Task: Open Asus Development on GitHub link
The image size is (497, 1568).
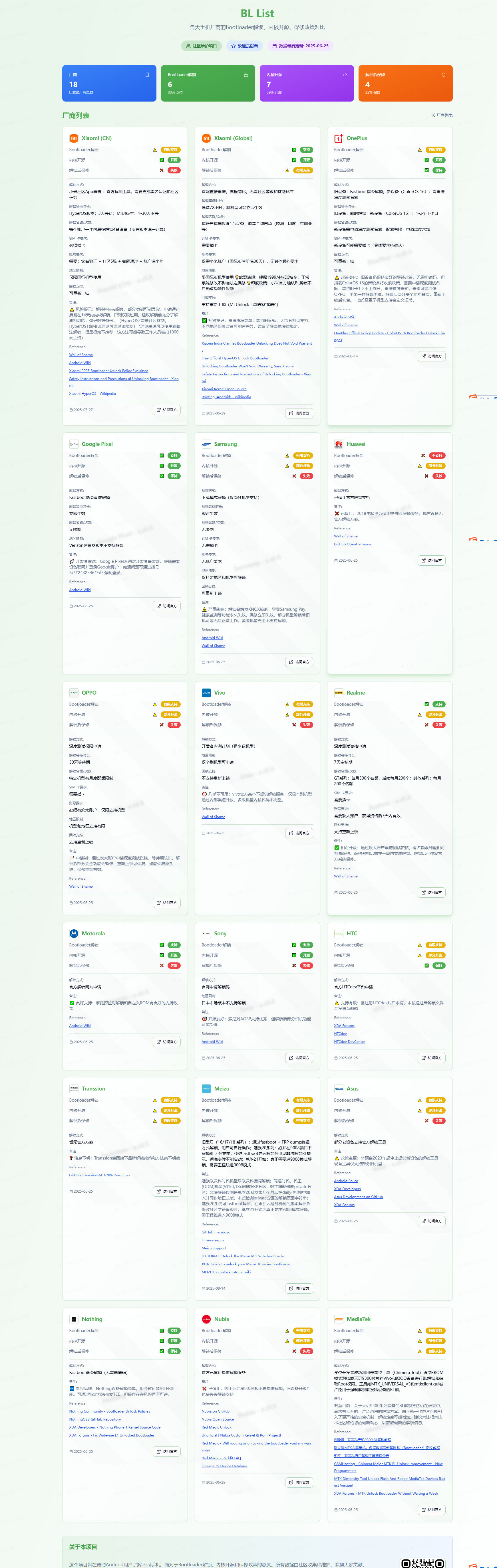Action: (x=359, y=1197)
